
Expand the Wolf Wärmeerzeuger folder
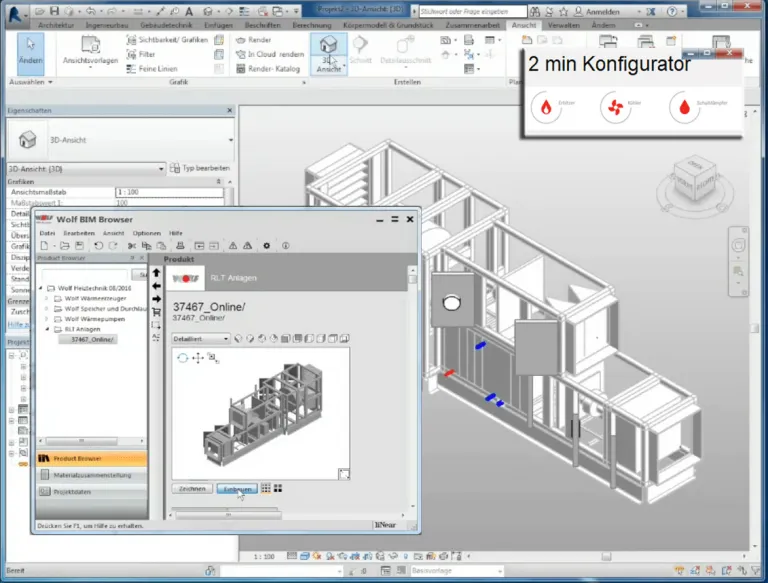[47, 298]
